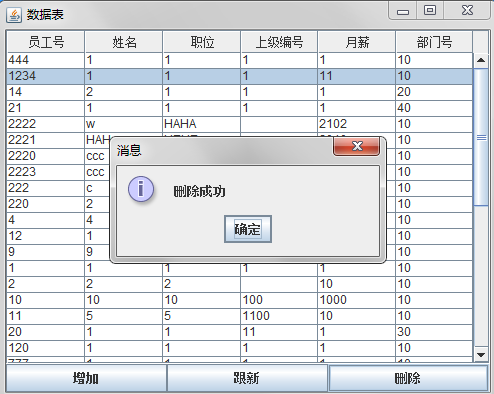
Task: Select employee number cell 222
Action: (46, 188)
